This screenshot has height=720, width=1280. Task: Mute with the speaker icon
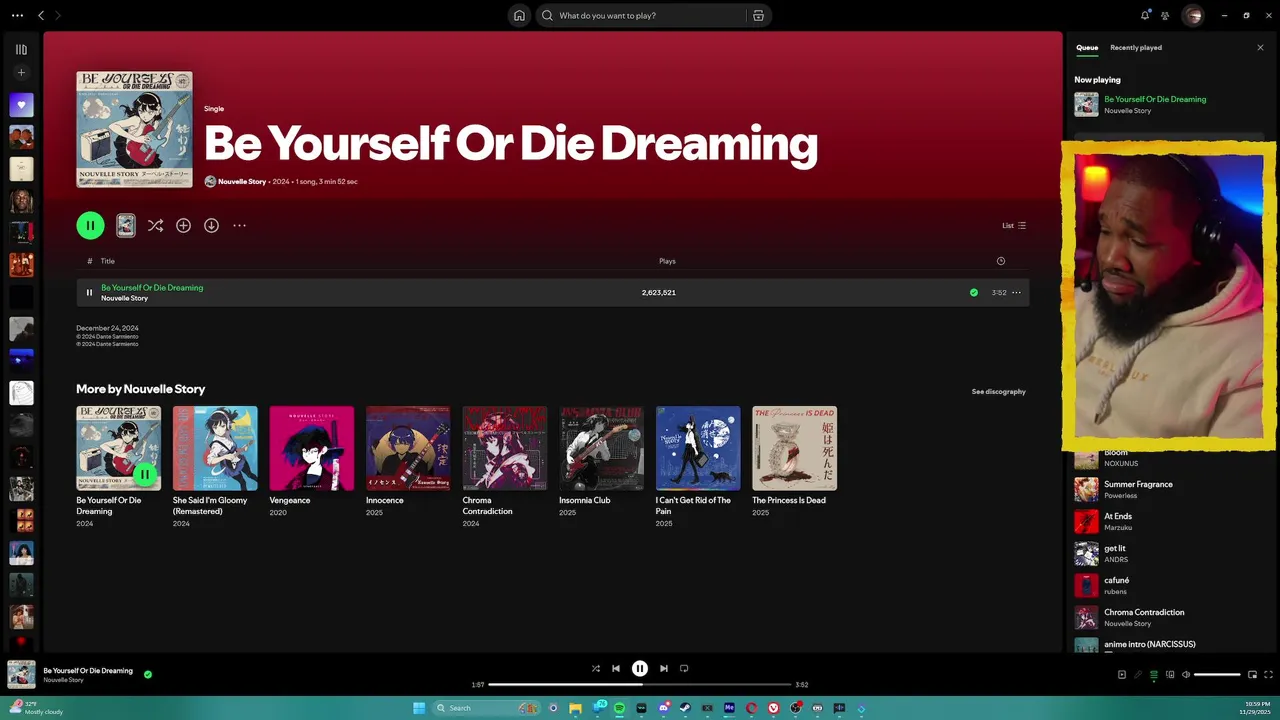pyautogui.click(x=1186, y=674)
